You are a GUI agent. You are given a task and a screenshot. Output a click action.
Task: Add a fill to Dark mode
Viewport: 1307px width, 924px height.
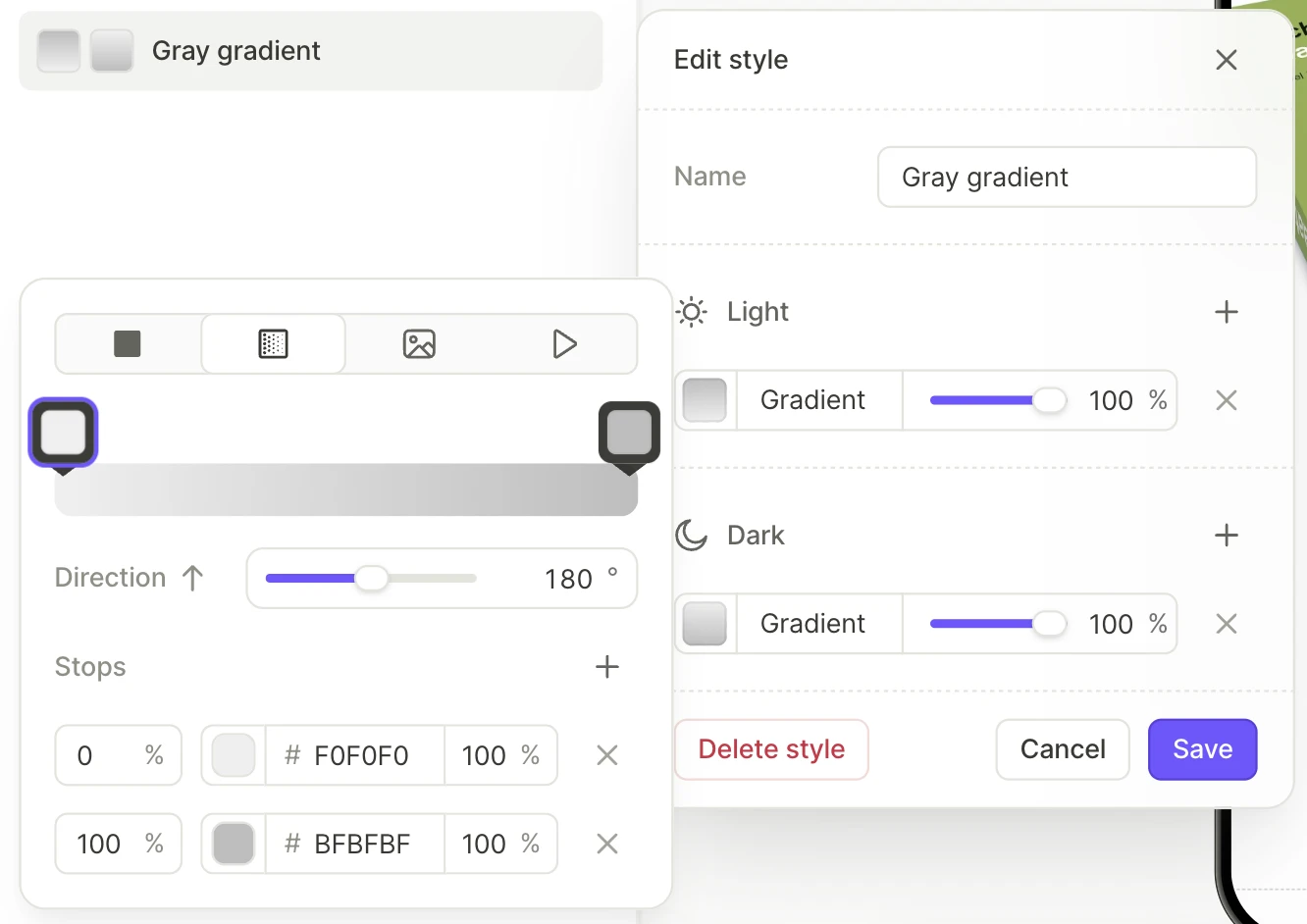click(x=1227, y=536)
